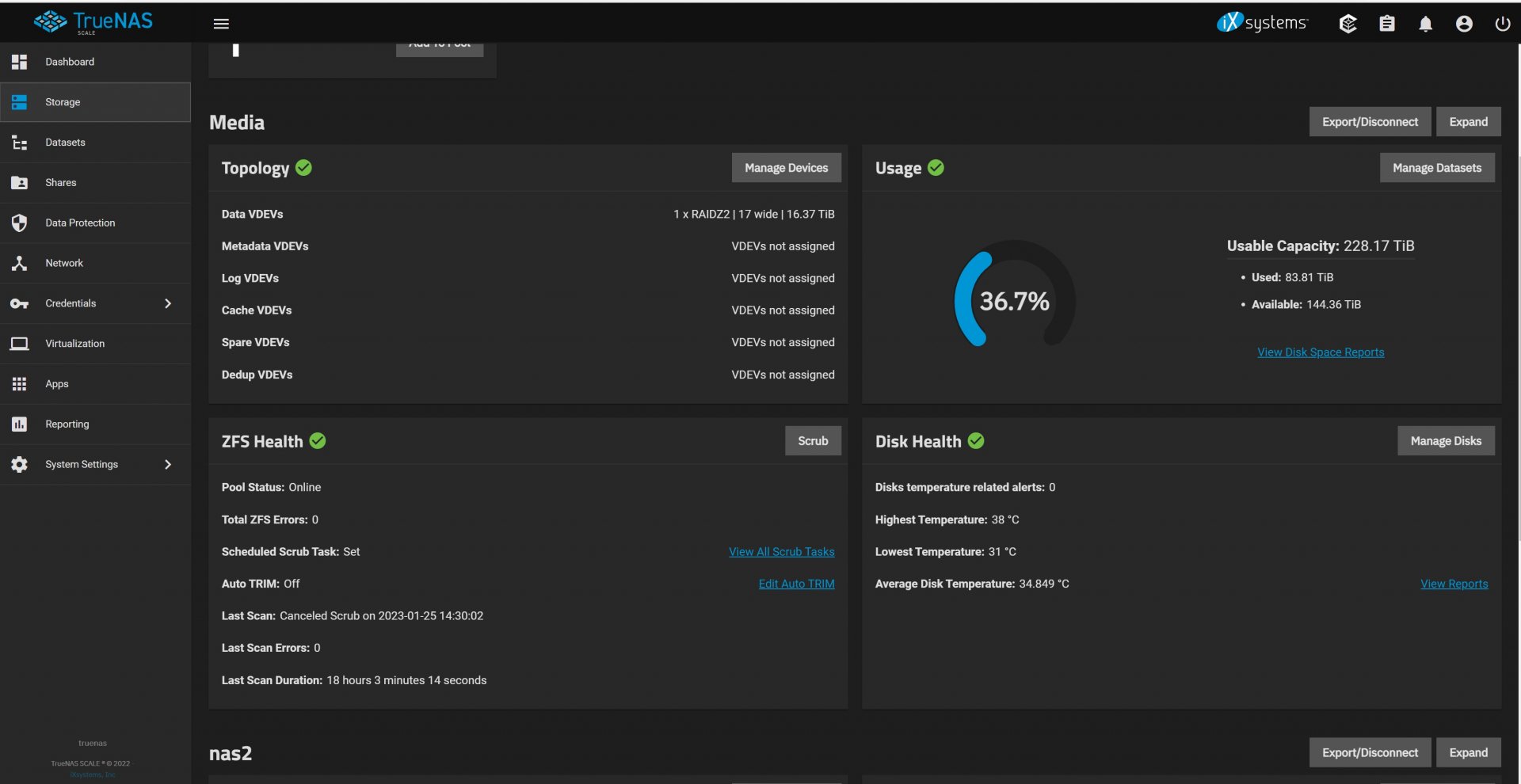1521x784 pixels.
Task: Click the TrueNAS SCALE logo
Action: point(93,22)
